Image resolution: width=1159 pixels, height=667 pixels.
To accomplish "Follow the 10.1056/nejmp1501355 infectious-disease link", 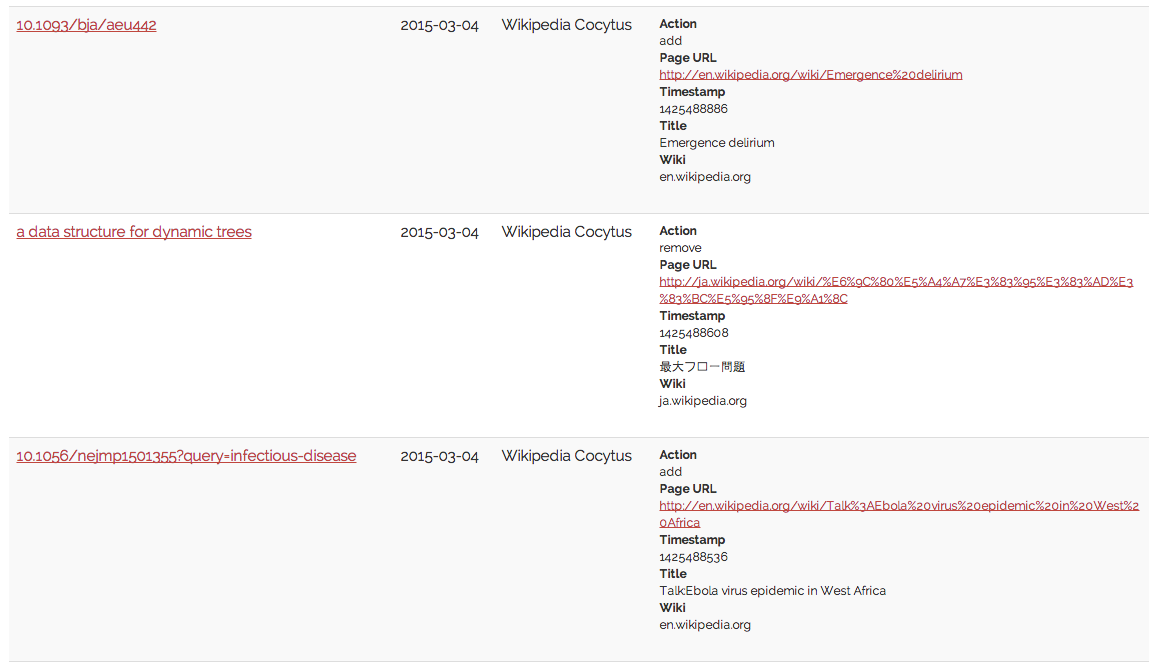I will (x=186, y=456).
